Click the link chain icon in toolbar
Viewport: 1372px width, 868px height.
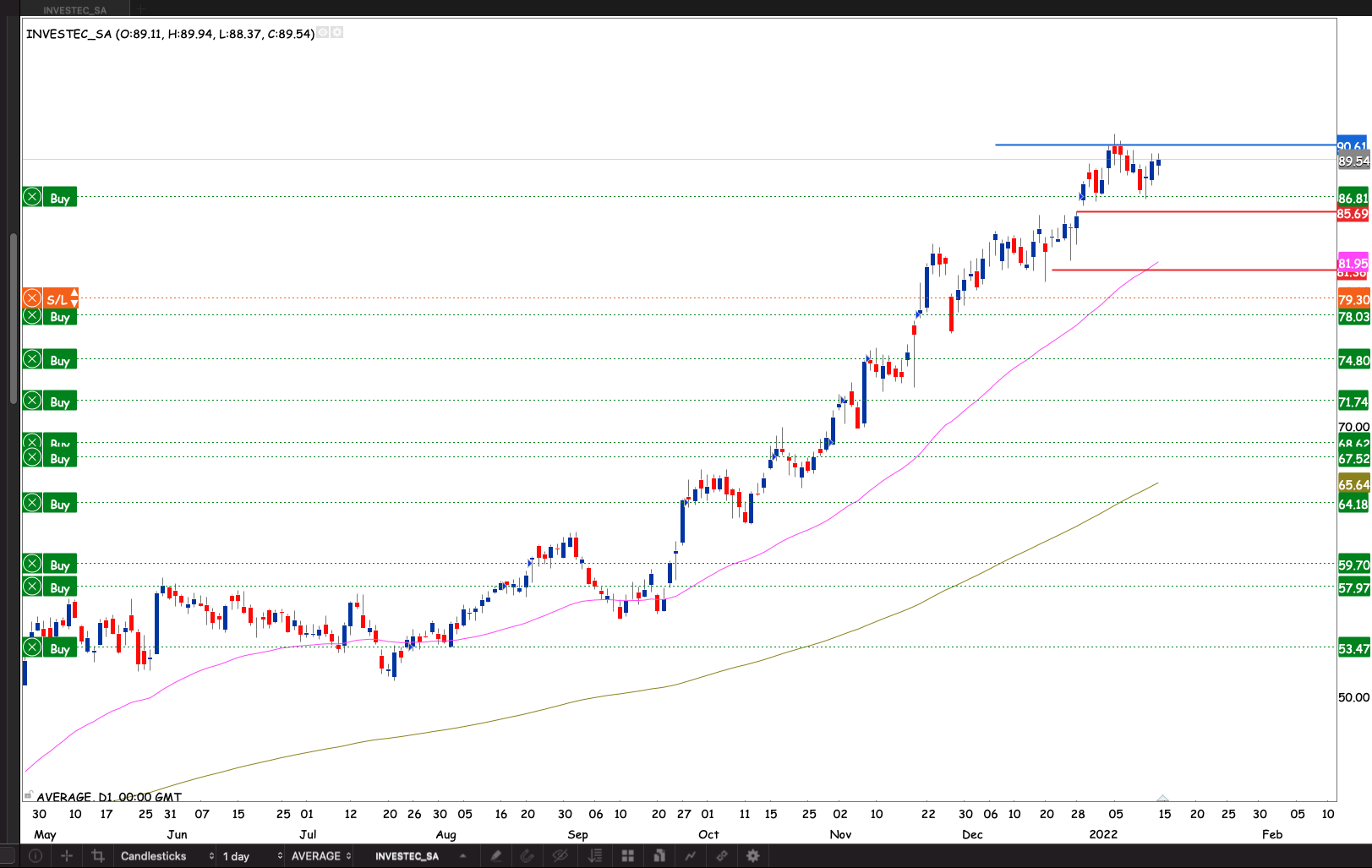coord(721,856)
